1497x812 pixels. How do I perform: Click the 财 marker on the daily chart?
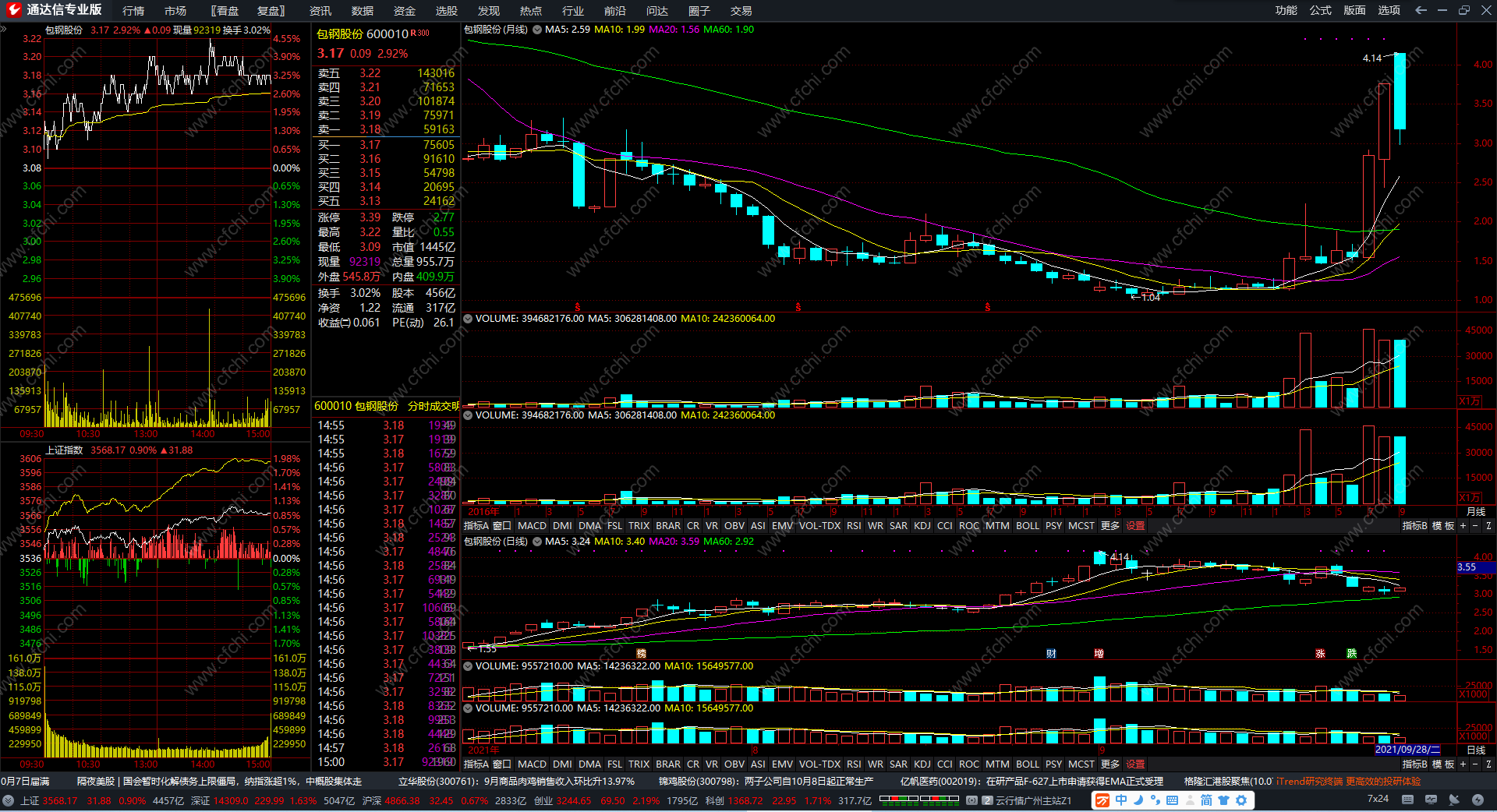point(1051,654)
